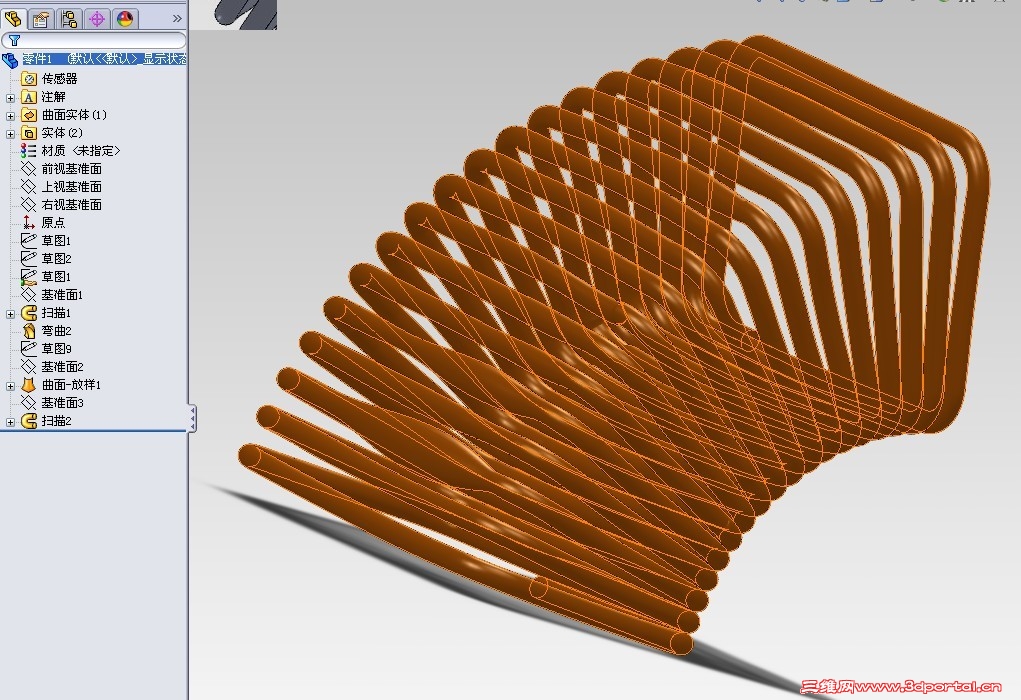
Task: Expand the 注解 annotations folder
Action: point(10,98)
